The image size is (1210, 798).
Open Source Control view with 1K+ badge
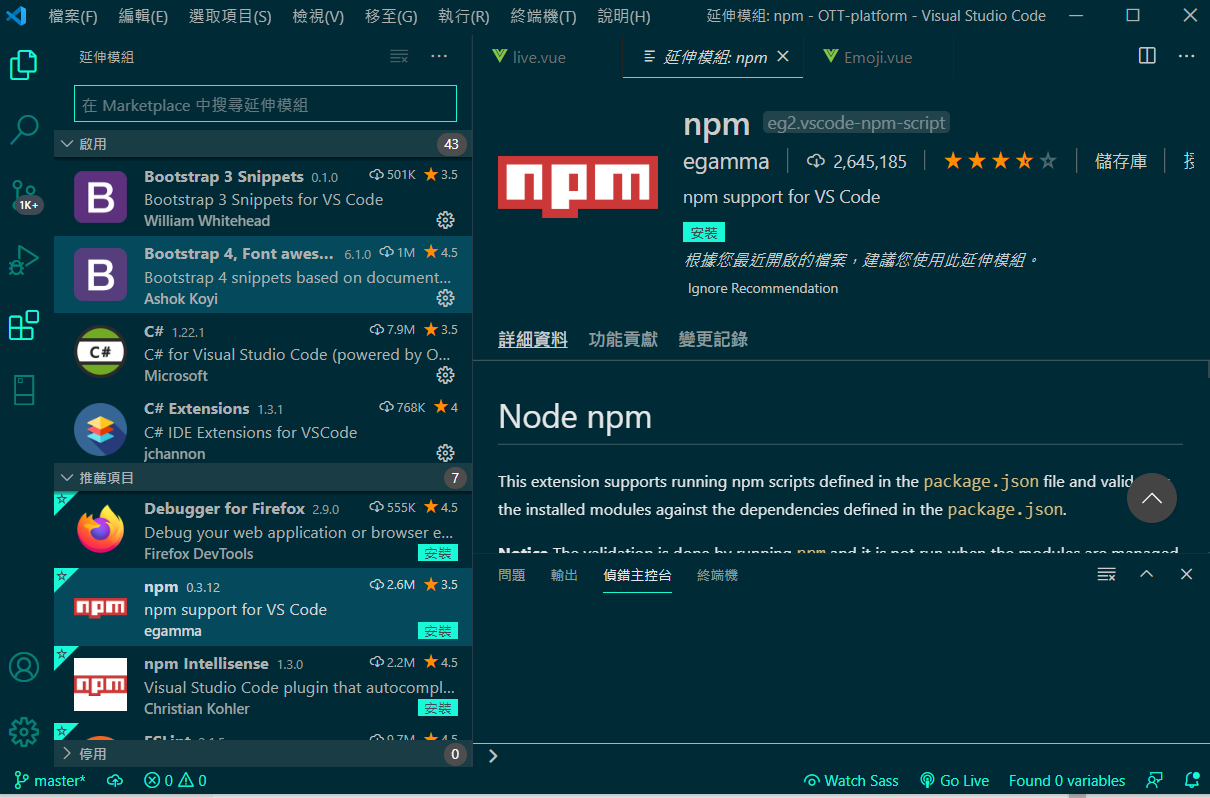coord(24,196)
